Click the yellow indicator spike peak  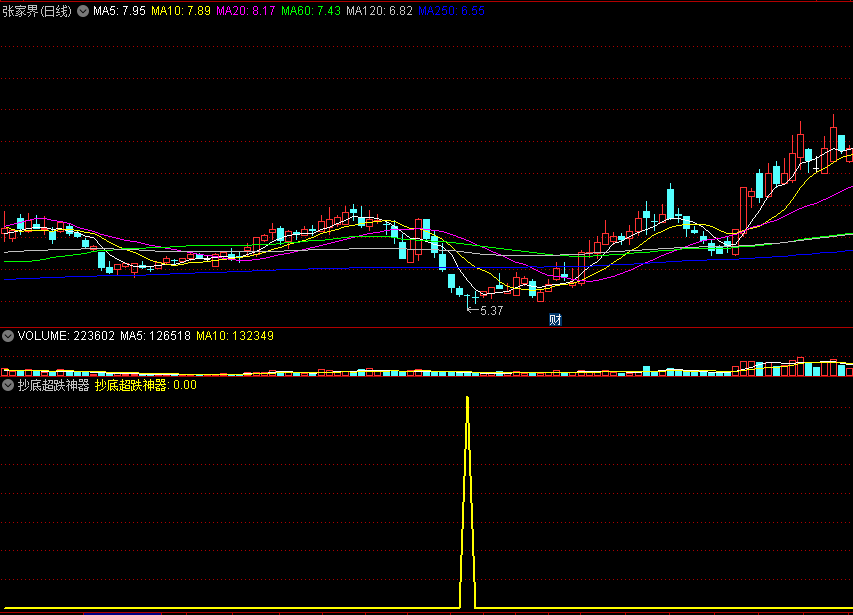[467, 399]
